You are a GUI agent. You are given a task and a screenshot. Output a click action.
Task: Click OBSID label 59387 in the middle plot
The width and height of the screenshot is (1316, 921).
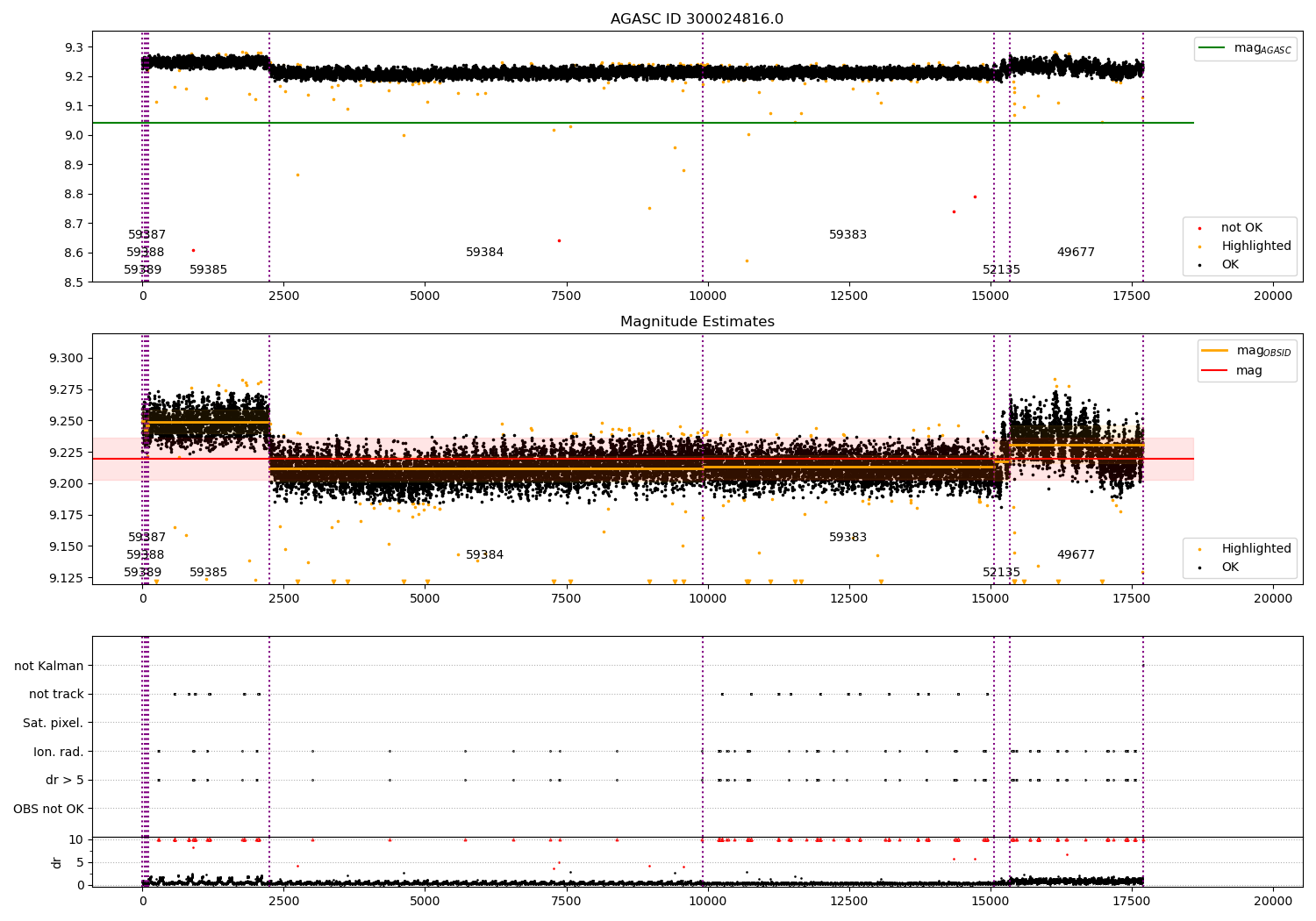click(147, 538)
